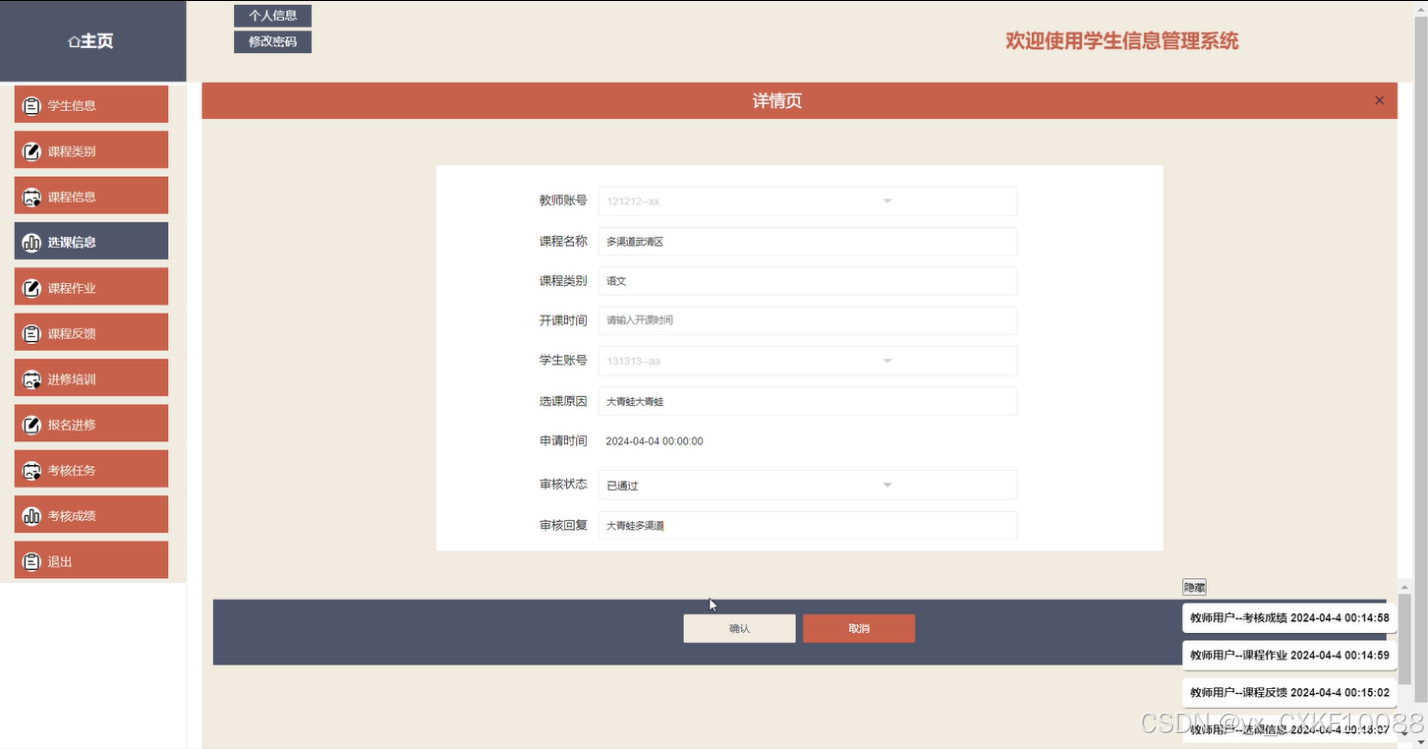The image size is (1428, 749).
Task: Click the 报名进修 edit icon
Action: tap(31, 424)
